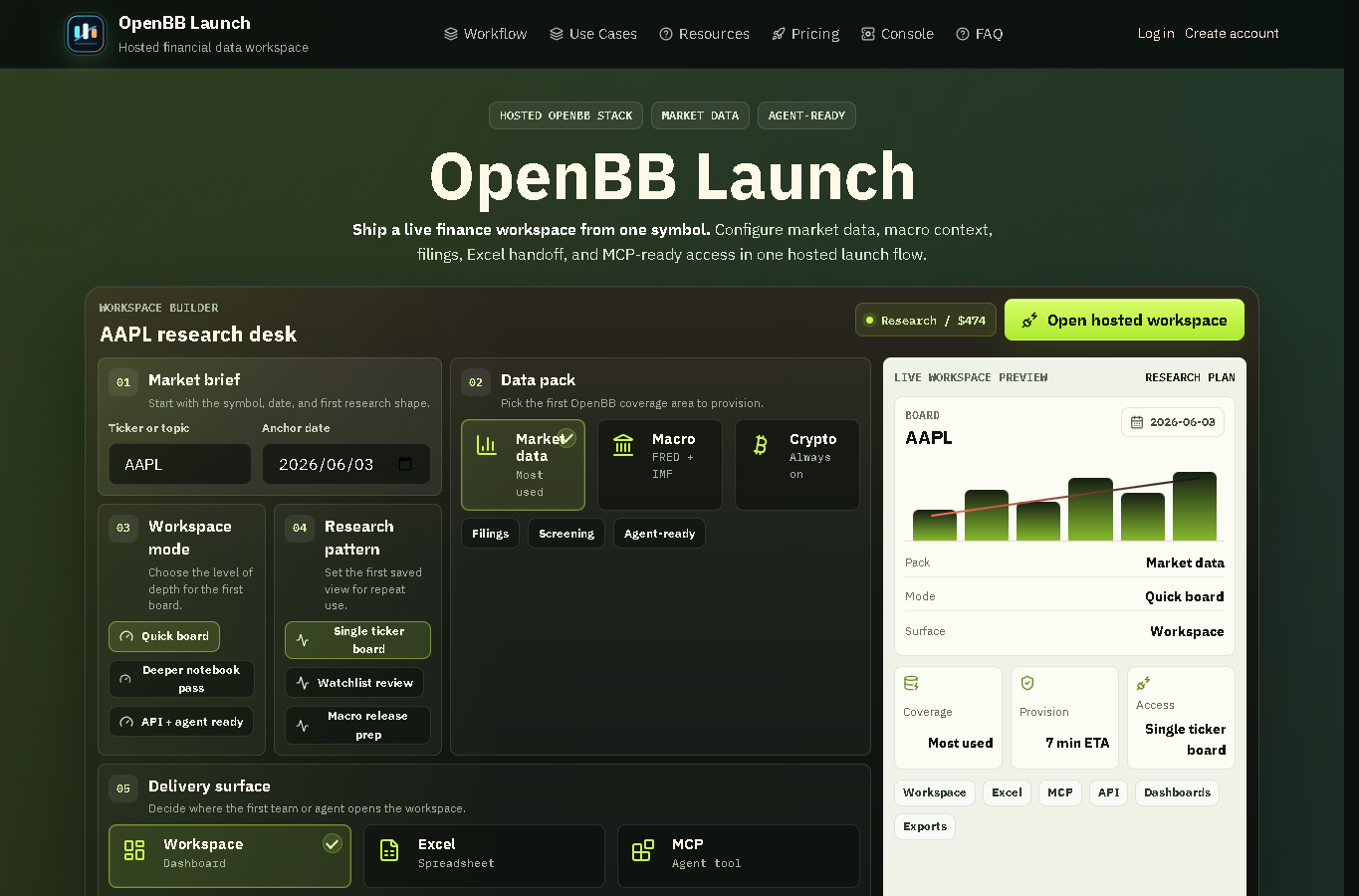The image size is (1359, 896).
Task: Click the MCP blocks icon
Action: pos(643,850)
